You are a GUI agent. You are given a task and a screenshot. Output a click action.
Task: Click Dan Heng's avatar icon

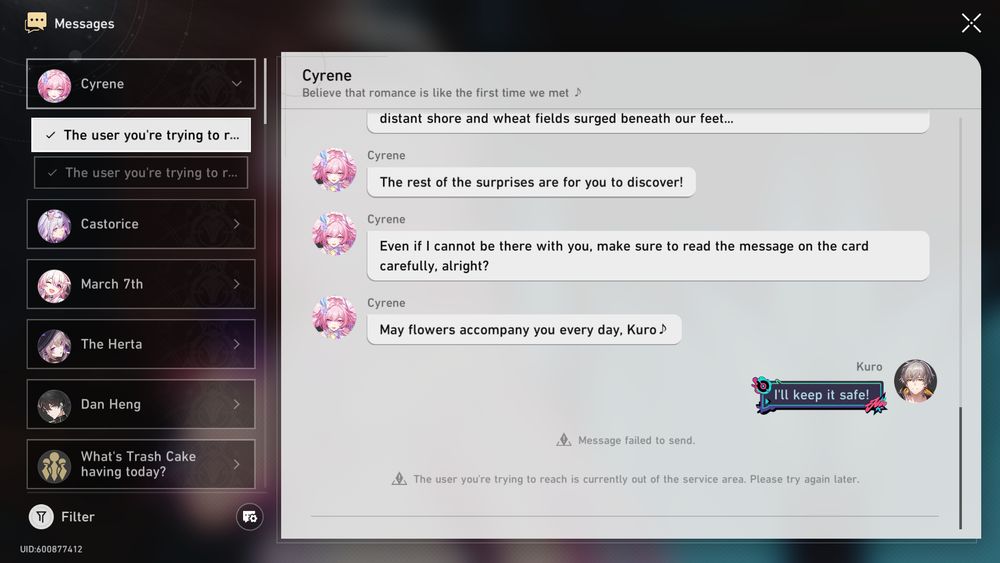(54, 404)
